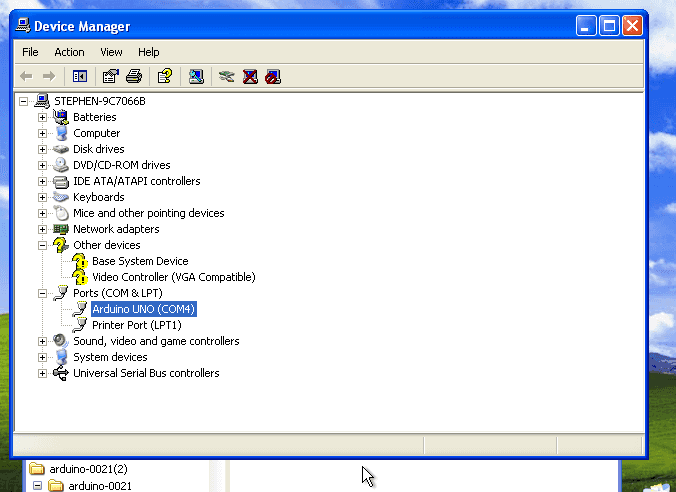This screenshot has height=492, width=676.
Task: Expand the Computer node
Action: (42, 133)
